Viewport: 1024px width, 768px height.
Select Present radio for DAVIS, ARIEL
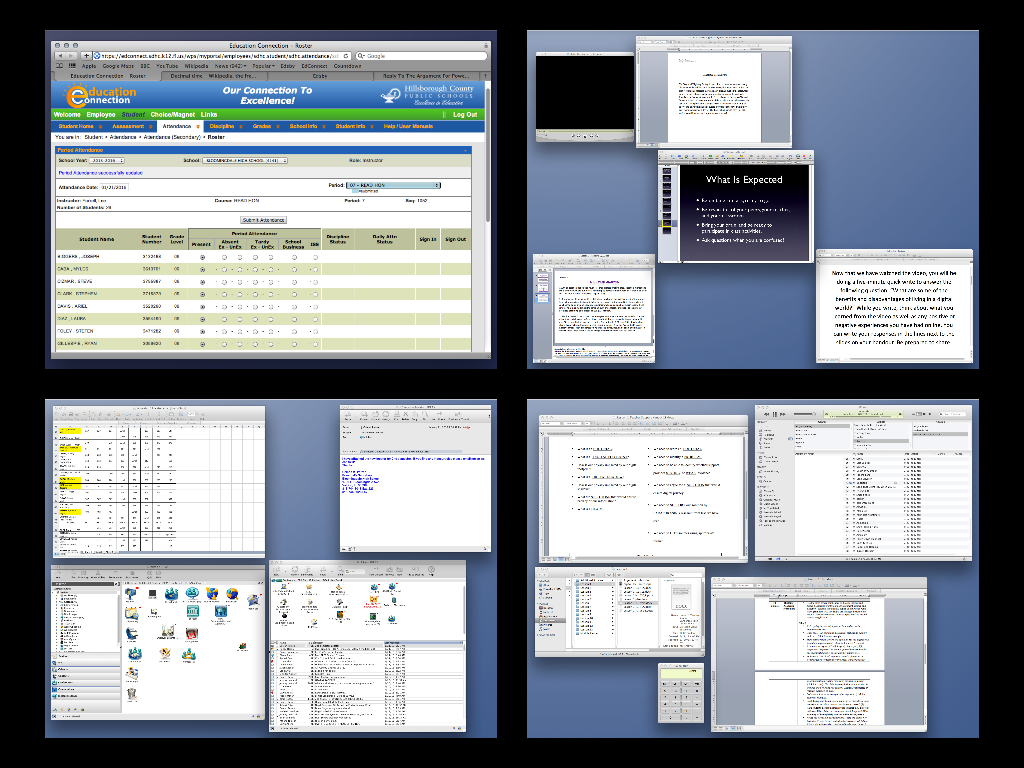(x=202, y=307)
